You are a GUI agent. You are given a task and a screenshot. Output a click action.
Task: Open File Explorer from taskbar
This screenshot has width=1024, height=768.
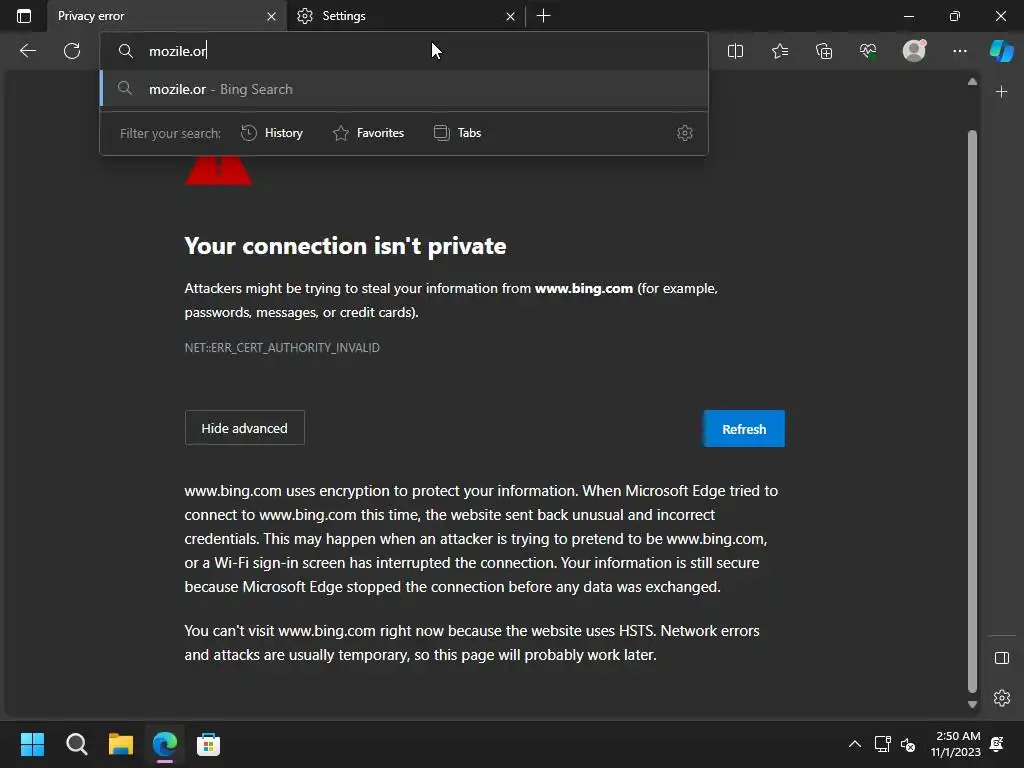[x=121, y=744]
